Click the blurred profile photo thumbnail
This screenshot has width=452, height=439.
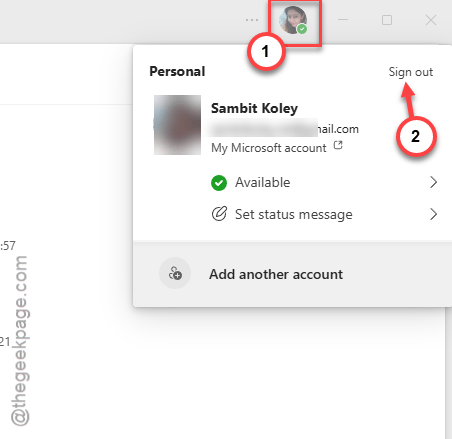click(177, 125)
